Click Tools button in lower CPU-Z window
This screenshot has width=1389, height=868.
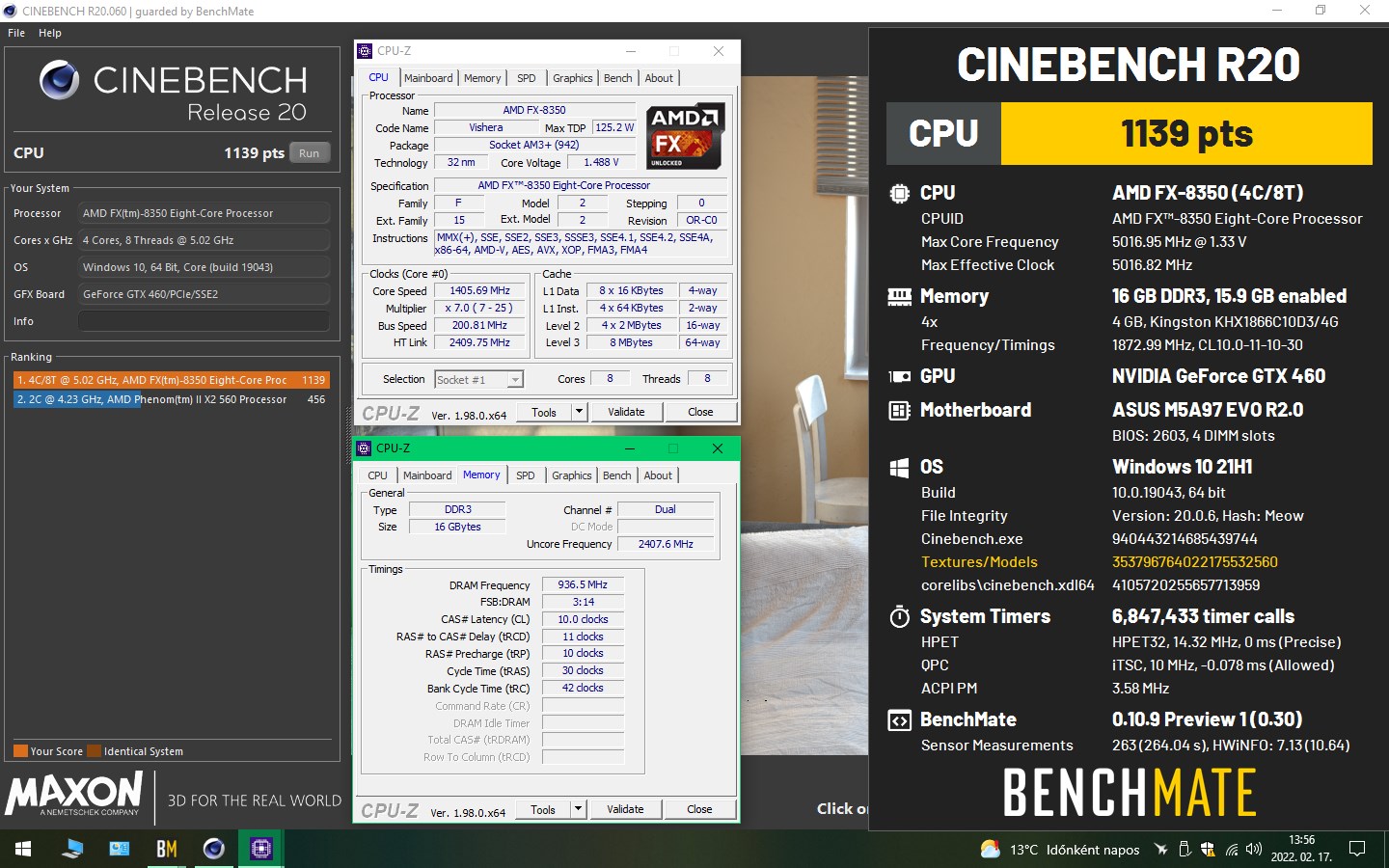(x=543, y=809)
